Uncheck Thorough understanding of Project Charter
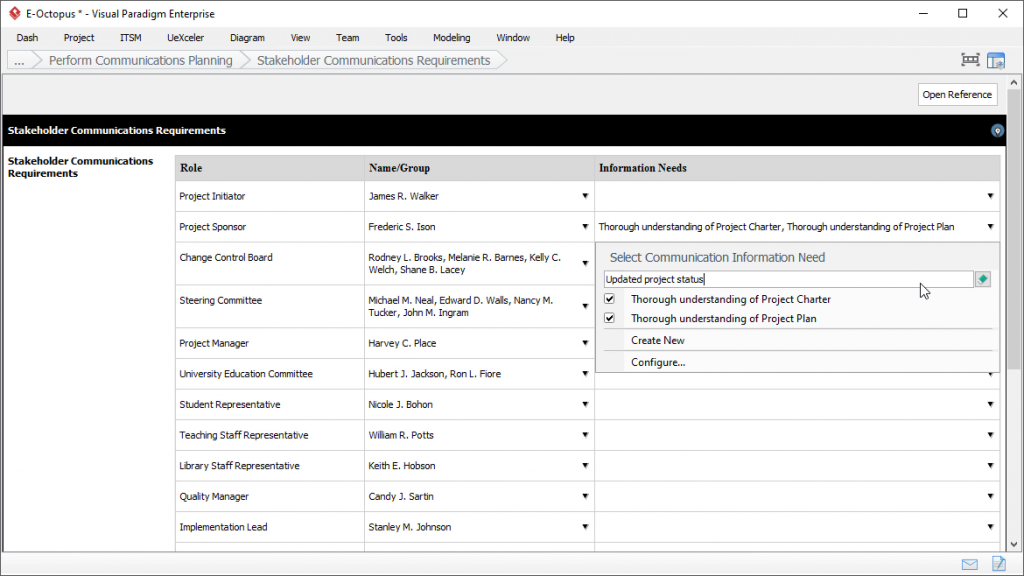This screenshot has width=1024, height=576. pyautogui.click(x=610, y=299)
